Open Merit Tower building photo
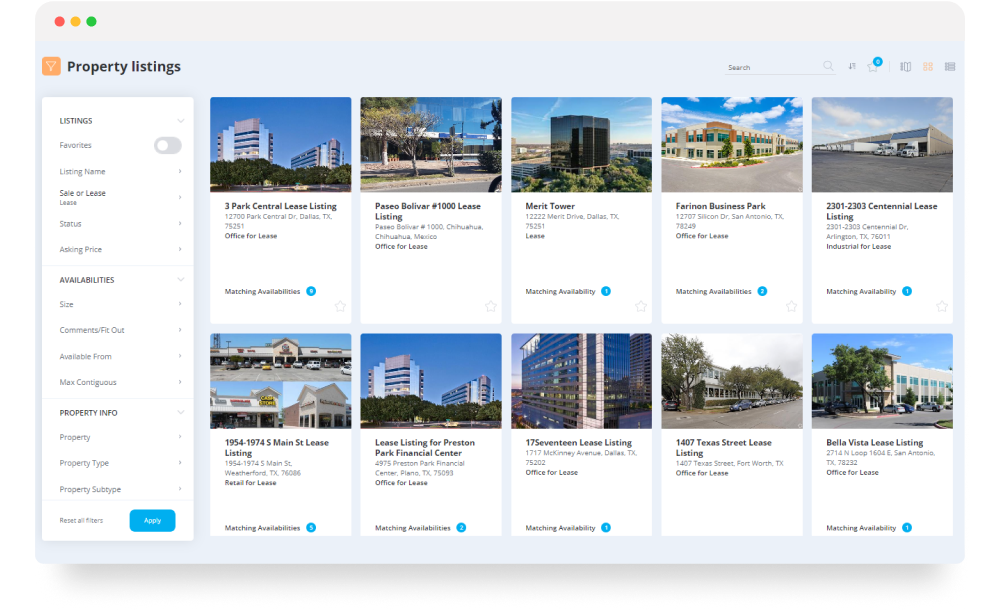The image size is (1000, 611). pyautogui.click(x=582, y=144)
